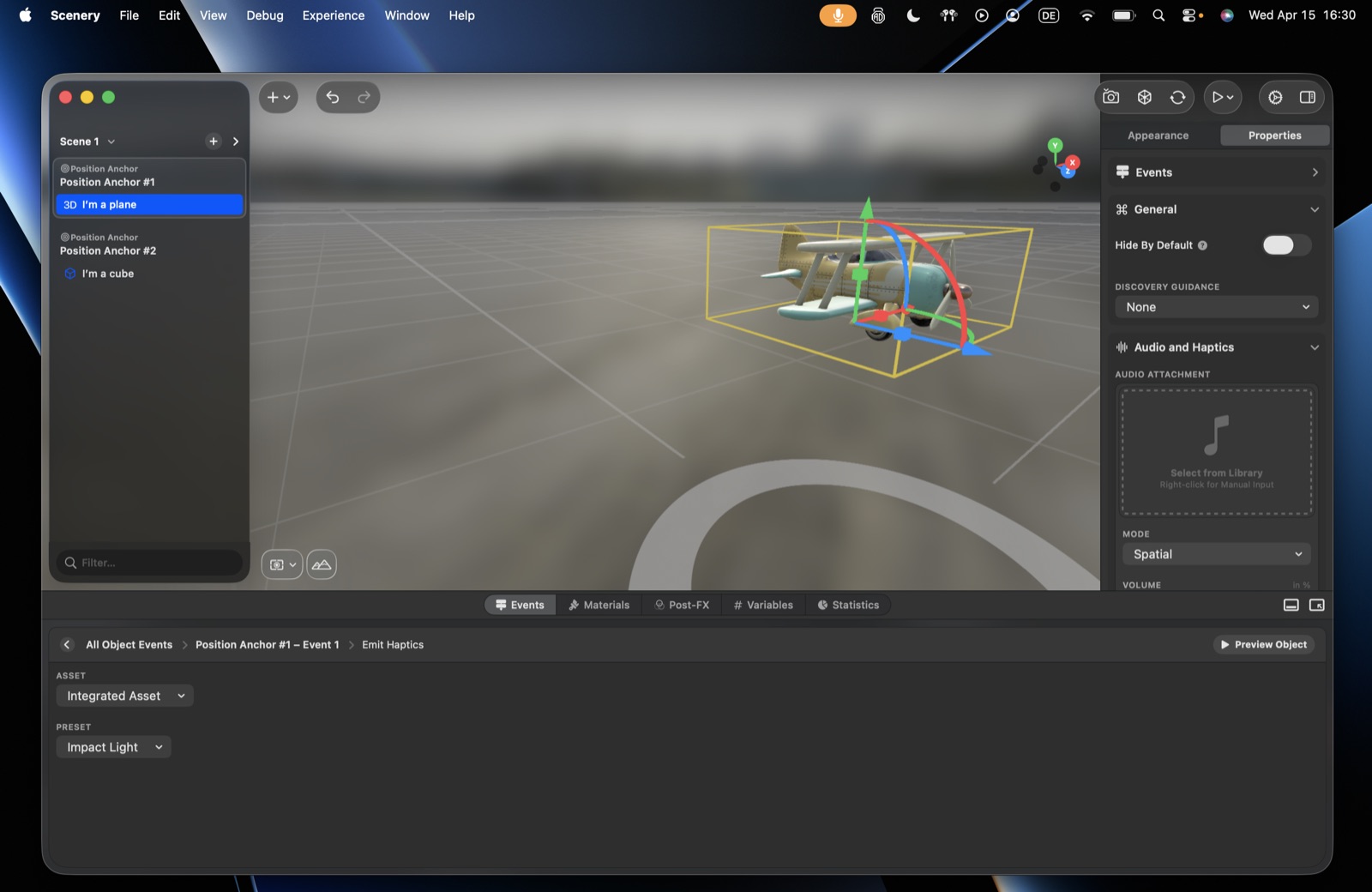Open the Window menu
This screenshot has height=892, width=1372.
tap(406, 15)
